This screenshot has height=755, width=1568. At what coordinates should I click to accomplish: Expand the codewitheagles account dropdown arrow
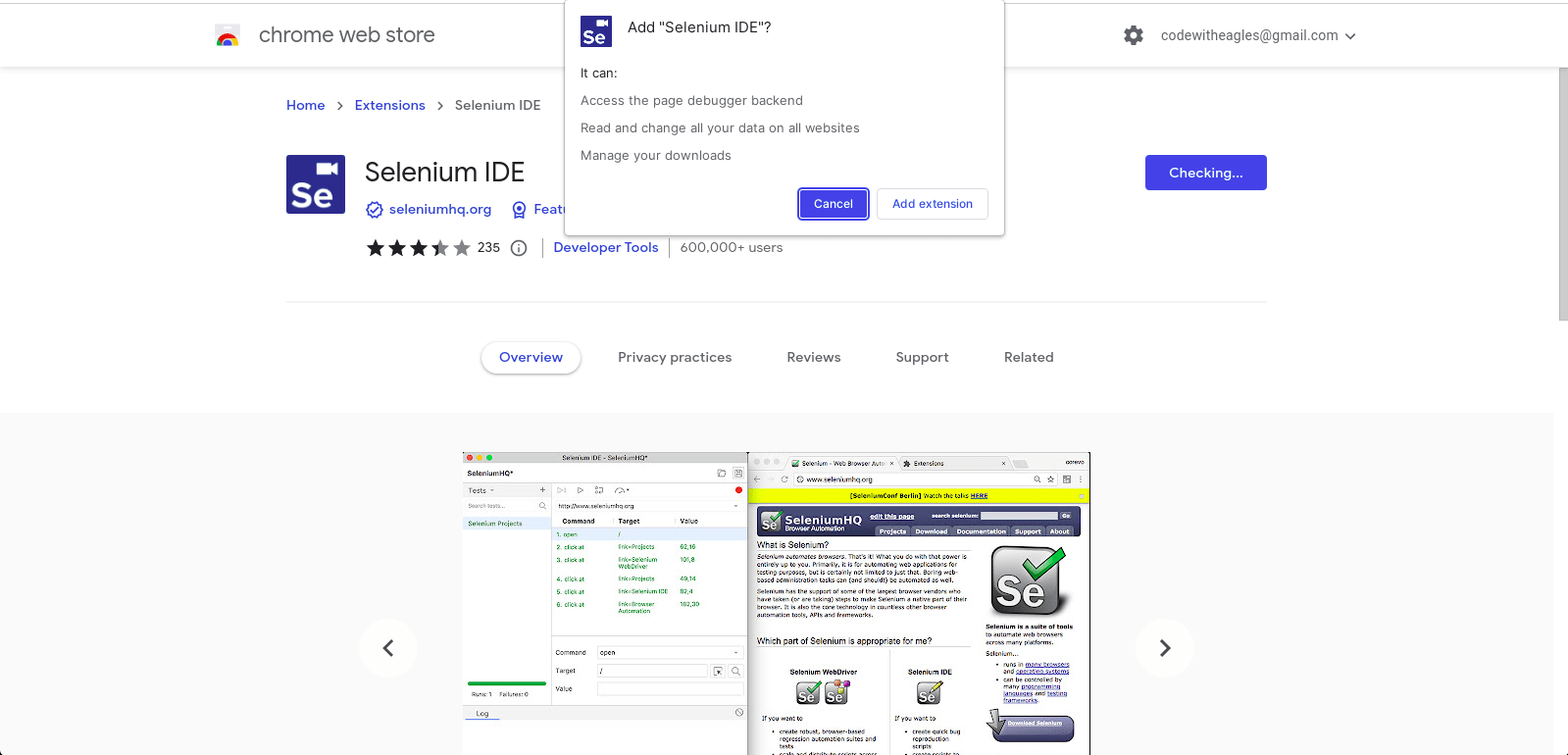1350,36
